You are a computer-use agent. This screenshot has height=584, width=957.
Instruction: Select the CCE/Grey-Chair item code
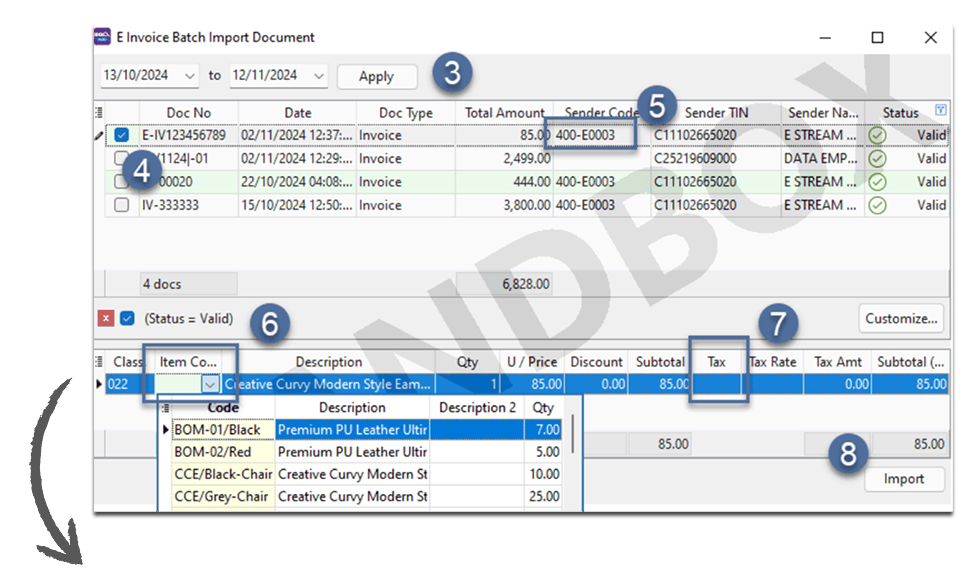point(223,496)
